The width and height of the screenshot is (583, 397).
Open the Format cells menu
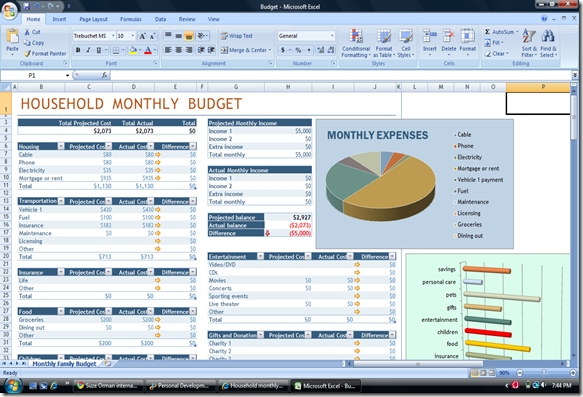(467, 42)
